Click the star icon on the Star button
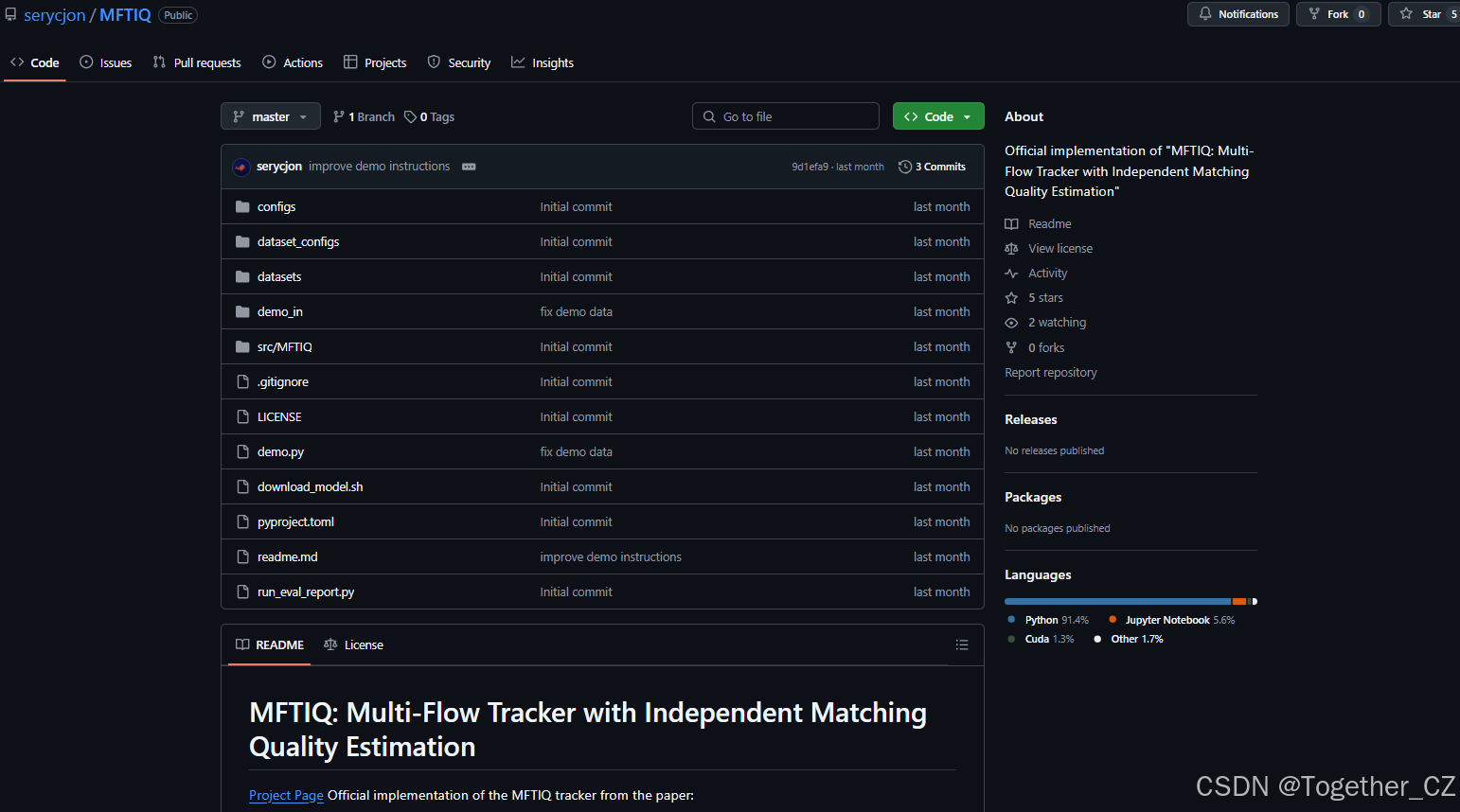Screen dimensions: 1460x812 1405,13
